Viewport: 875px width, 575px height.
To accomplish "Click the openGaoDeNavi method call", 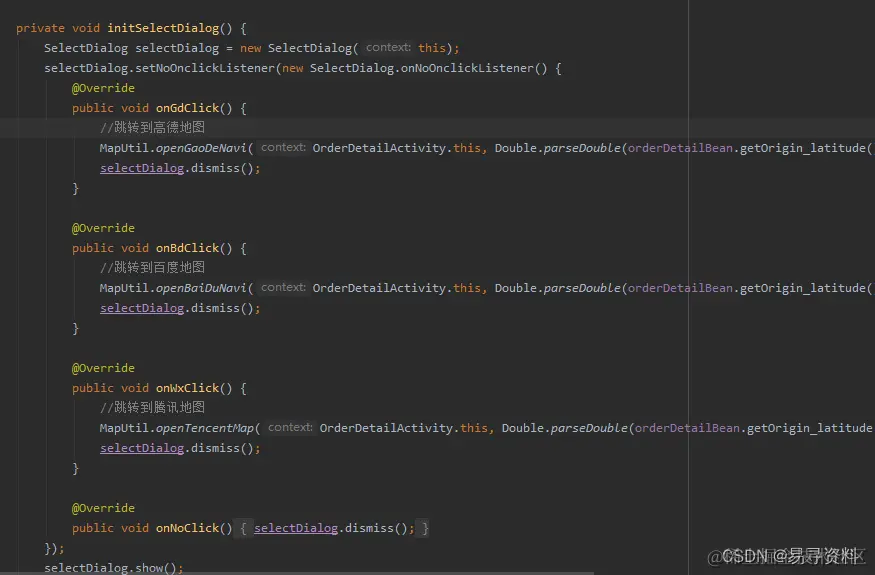I will (x=201, y=148).
